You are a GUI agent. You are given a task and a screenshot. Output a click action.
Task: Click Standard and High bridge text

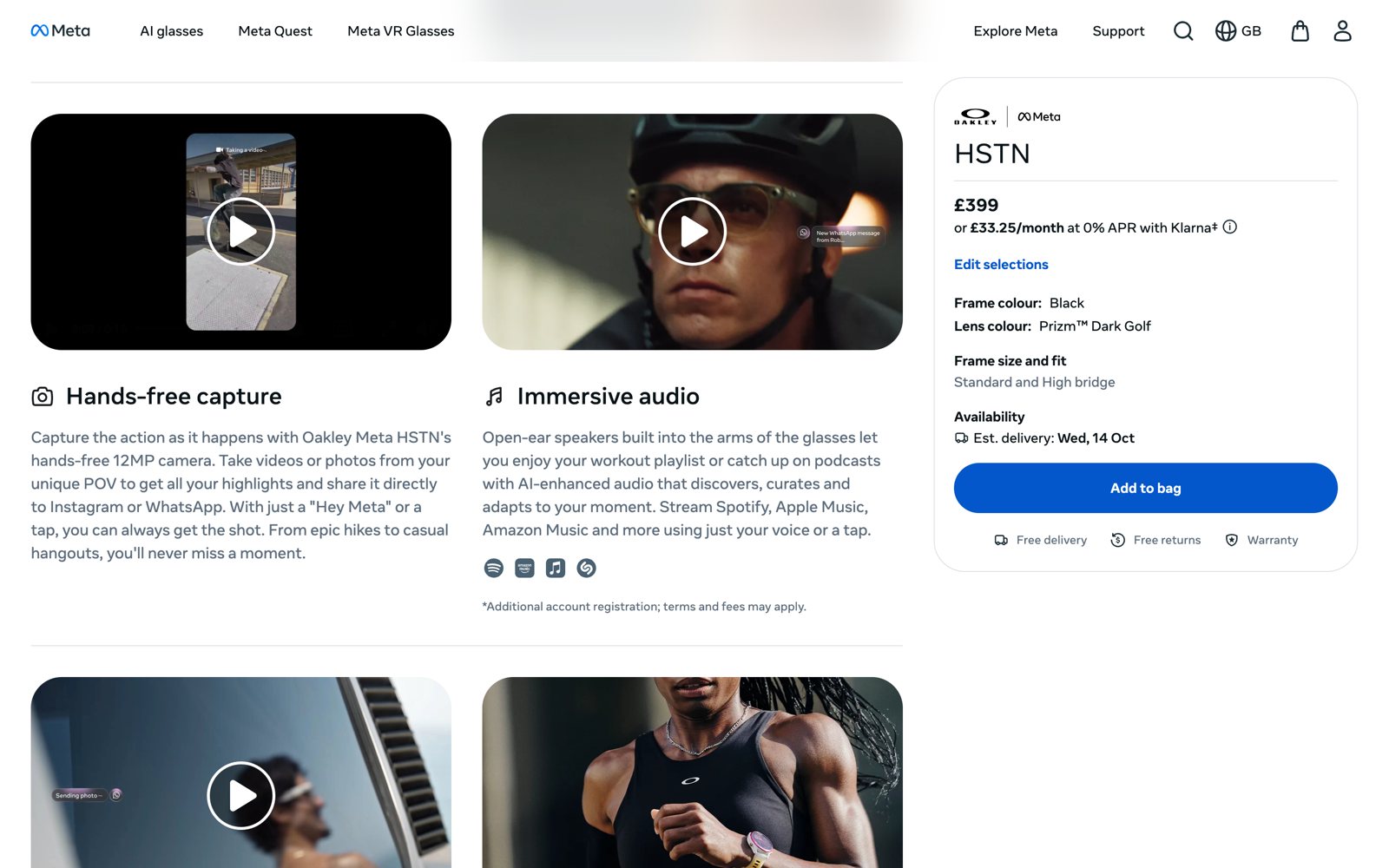pos(1034,382)
